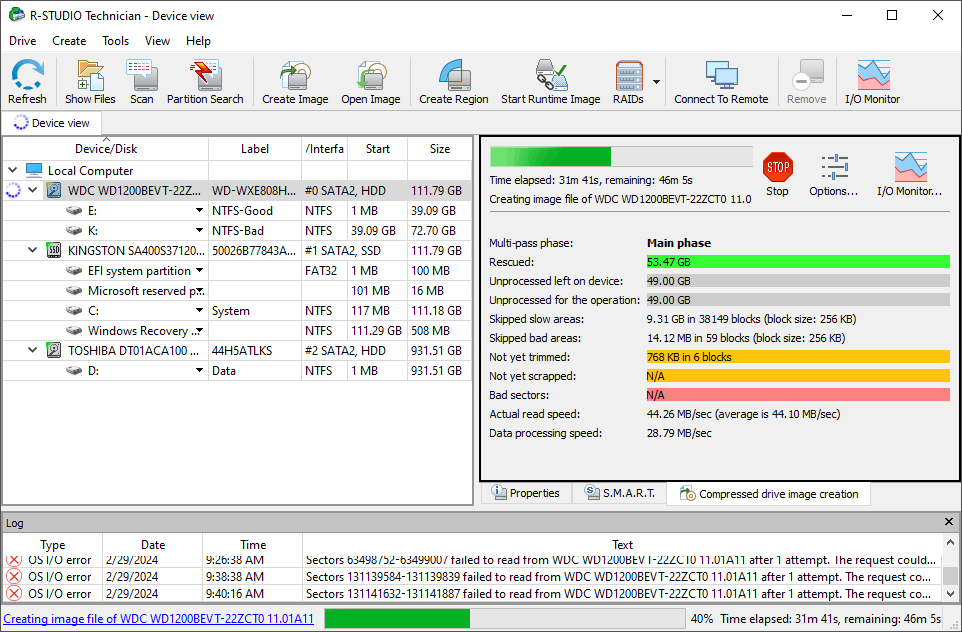
Task: Click the green Rescued 53.47 GB bar
Action: tap(798, 262)
